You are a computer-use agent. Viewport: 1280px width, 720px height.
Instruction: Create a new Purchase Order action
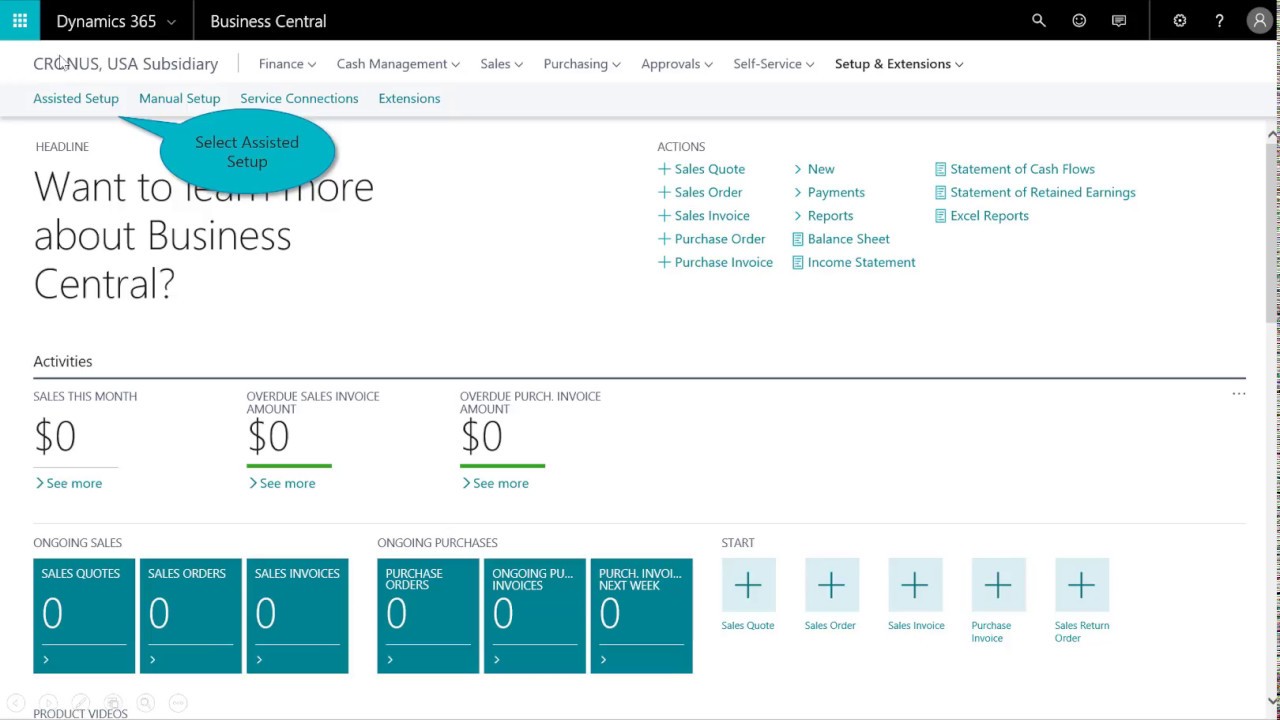point(711,239)
